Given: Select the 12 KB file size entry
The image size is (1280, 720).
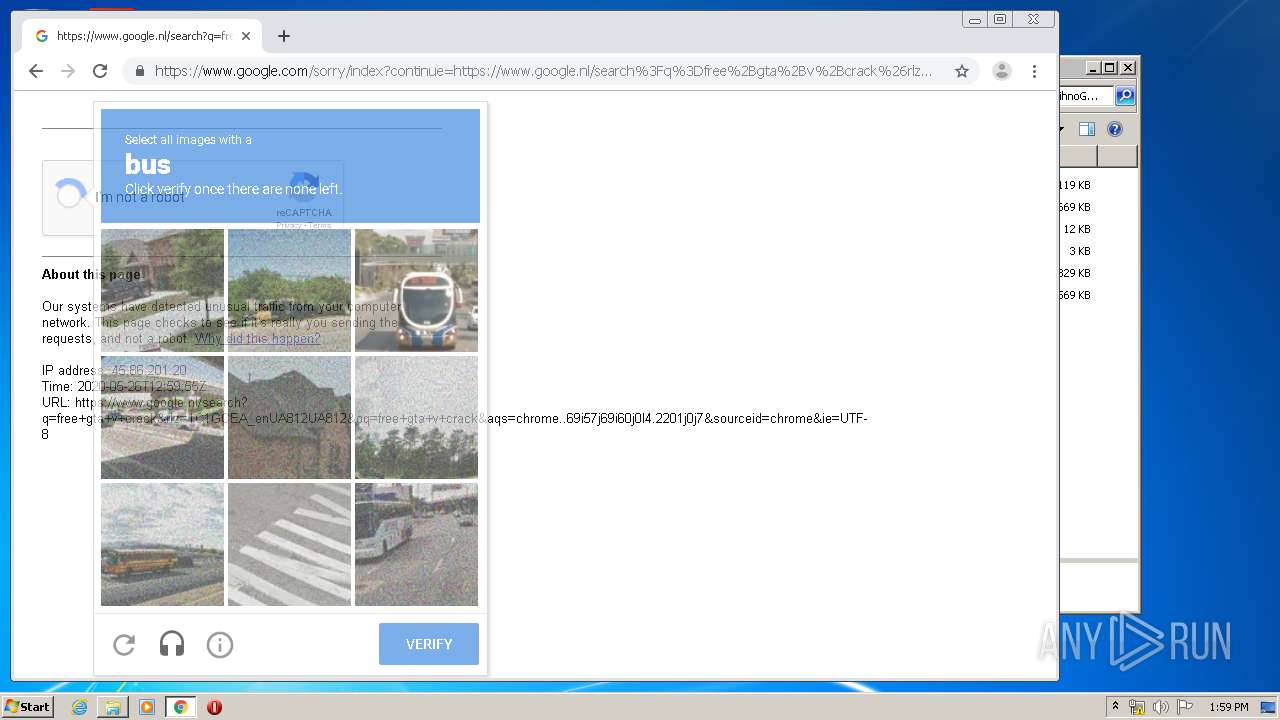Looking at the screenshot, I should (x=1077, y=229).
